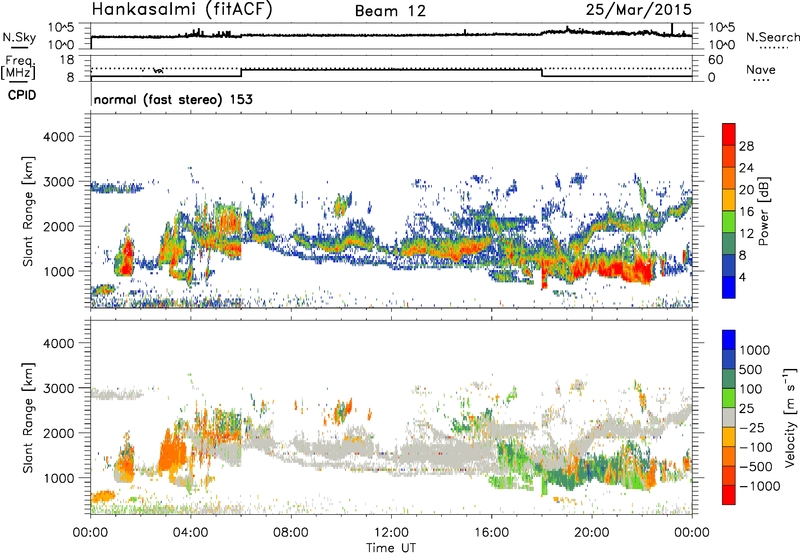Click the '16:00' time axis label
800x554 pixels.
pyautogui.click(x=491, y=533)
